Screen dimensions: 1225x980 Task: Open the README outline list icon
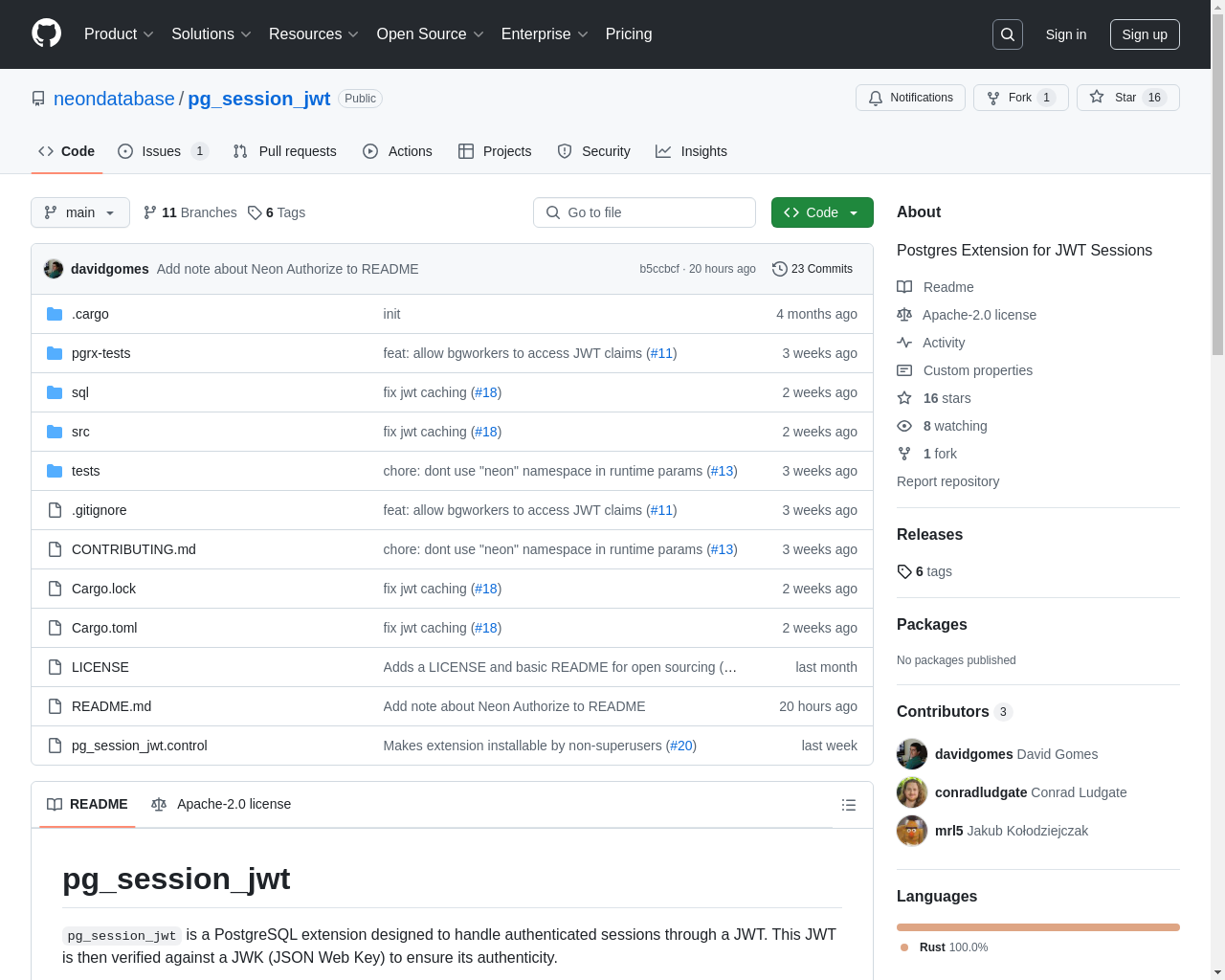(x=849, y=805)
